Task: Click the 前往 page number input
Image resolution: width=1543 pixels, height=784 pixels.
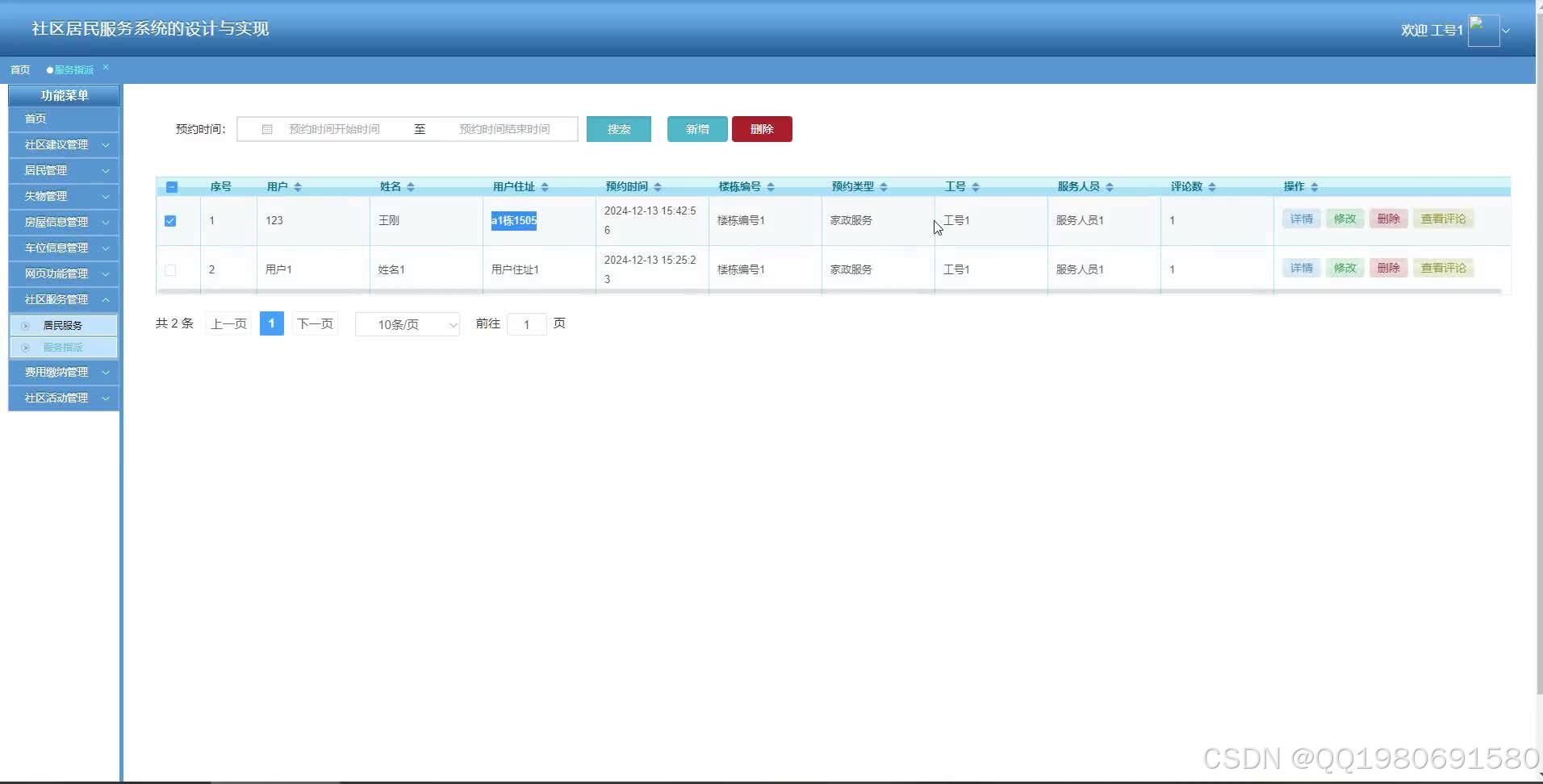Action: coord(527,324)
